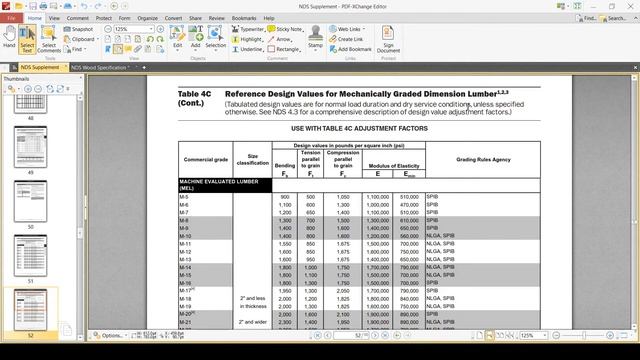Select the Highlight tool
Image resolution: width=640 pixels, height=360 pixels.
(247, 39)
